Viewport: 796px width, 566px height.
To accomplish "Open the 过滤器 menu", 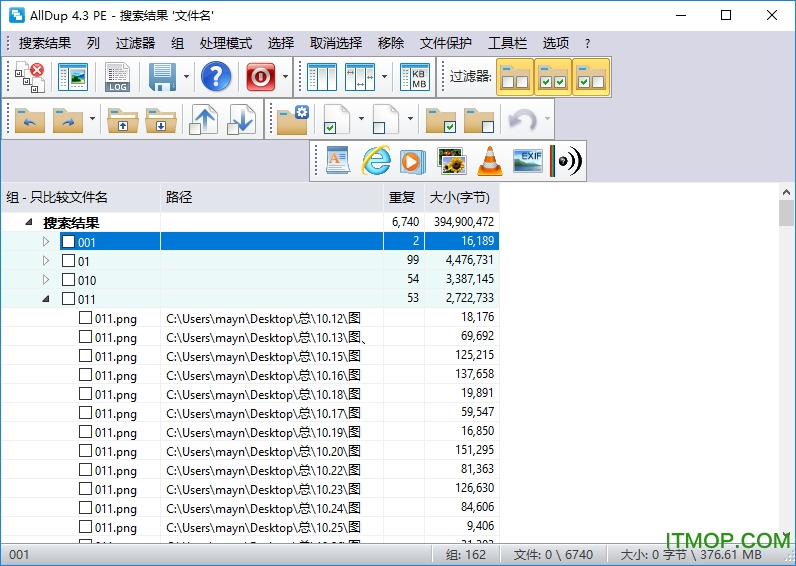I will pos(135,43).
